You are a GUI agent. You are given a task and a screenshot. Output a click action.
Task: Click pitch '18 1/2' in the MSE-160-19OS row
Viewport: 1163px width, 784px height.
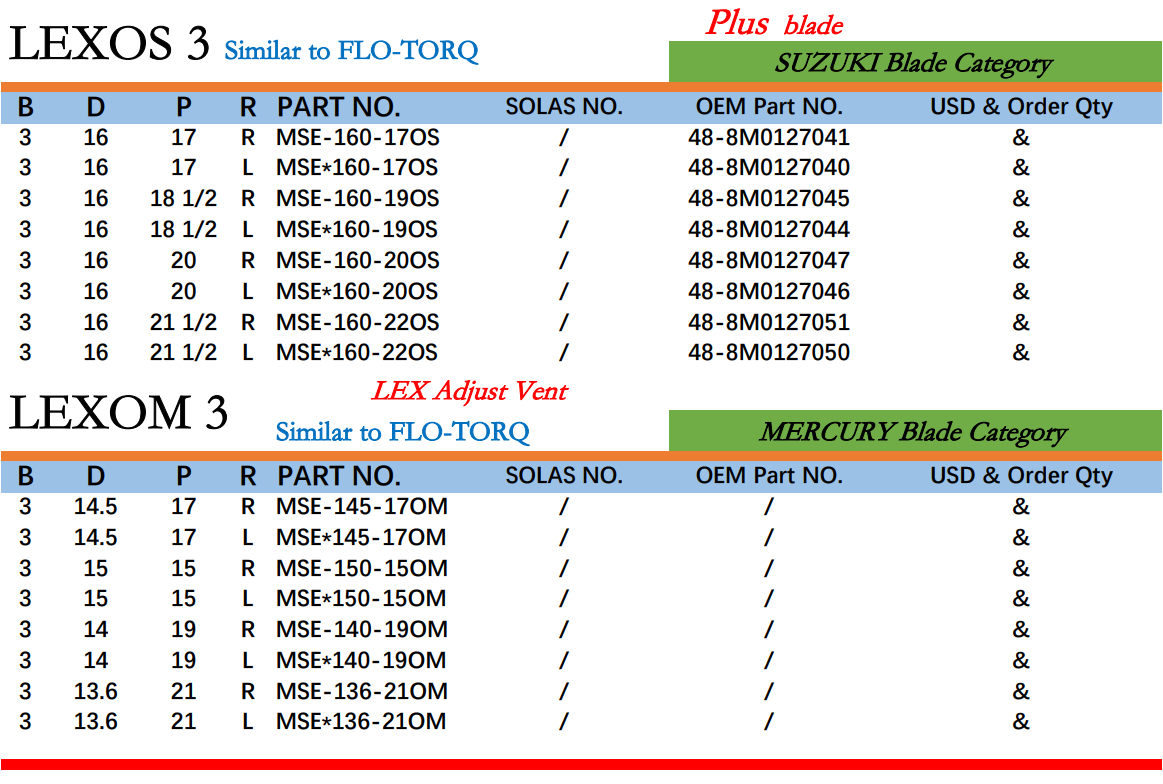(183, 199)
